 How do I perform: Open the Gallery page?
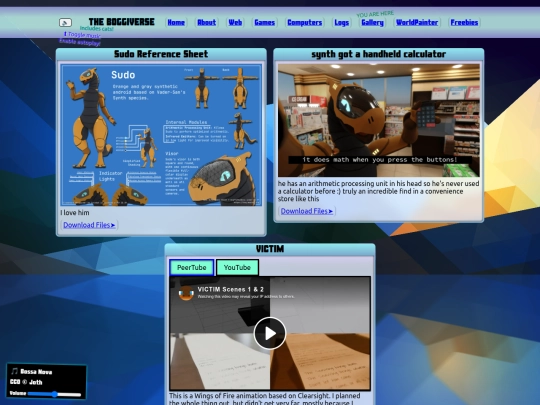point(372,23)
